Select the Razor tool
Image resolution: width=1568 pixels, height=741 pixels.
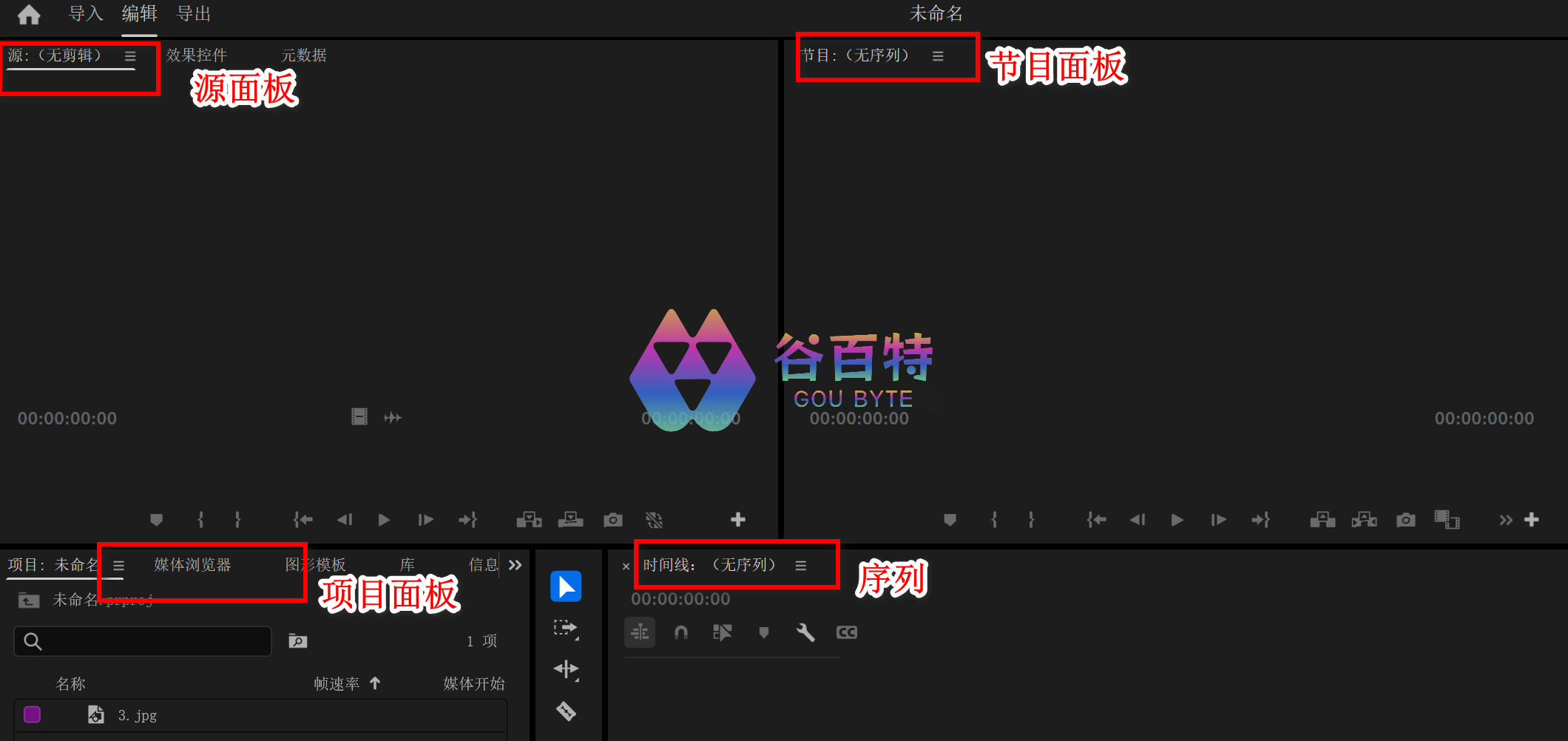(566, 711)
